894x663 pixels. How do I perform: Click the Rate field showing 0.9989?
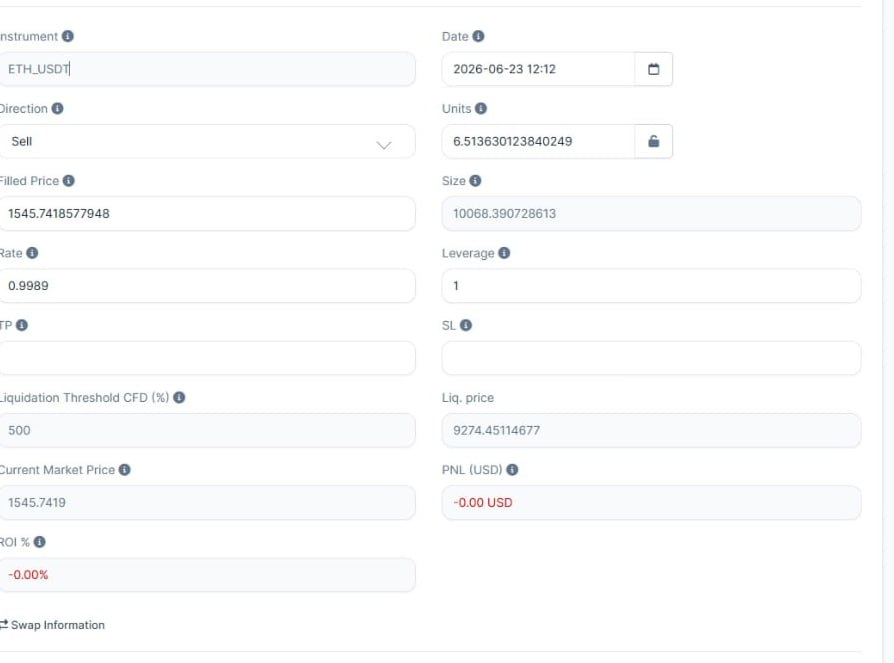pyautogui.click(x=206, y=286)
